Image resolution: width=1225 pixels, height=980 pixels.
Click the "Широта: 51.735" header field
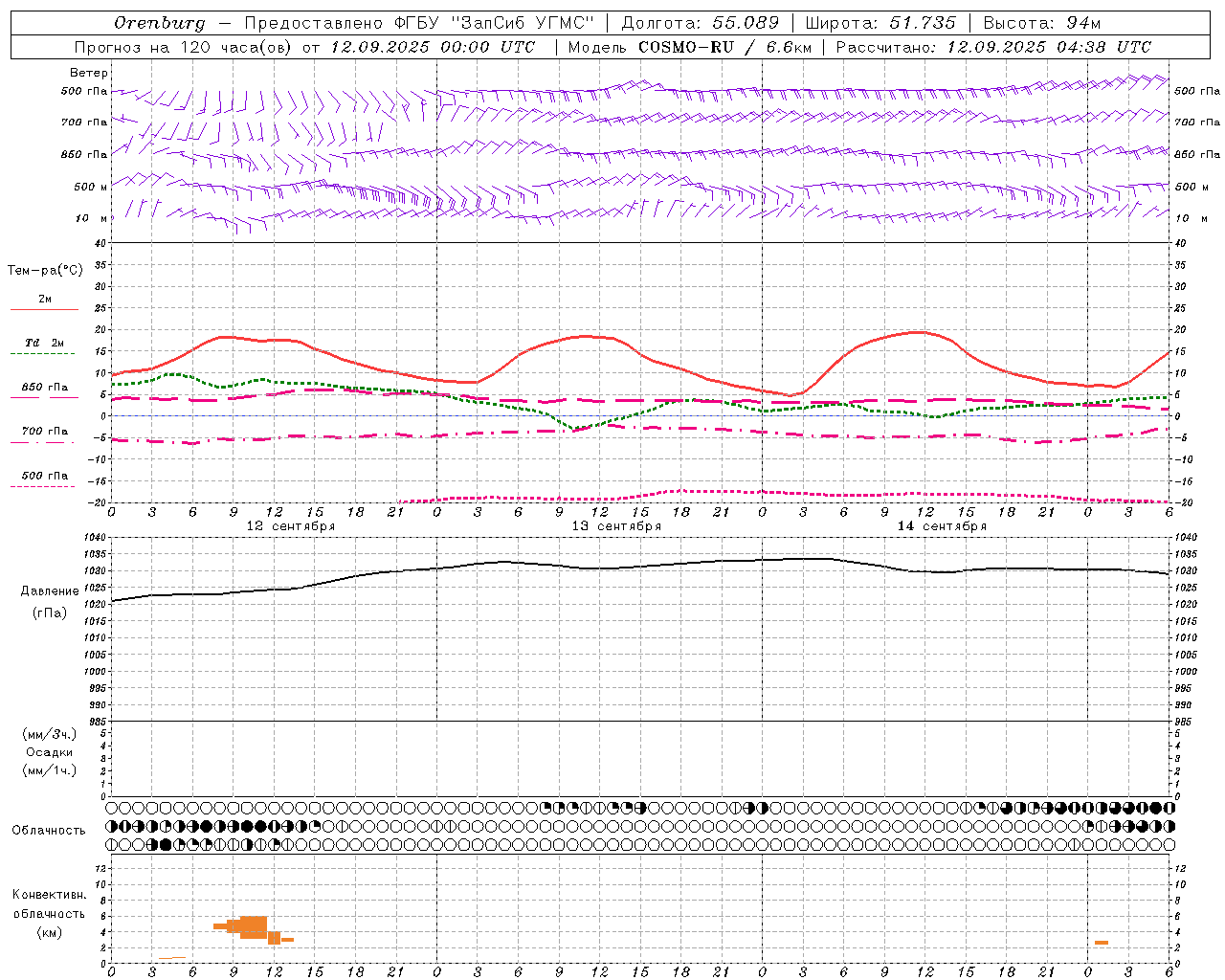880,23
